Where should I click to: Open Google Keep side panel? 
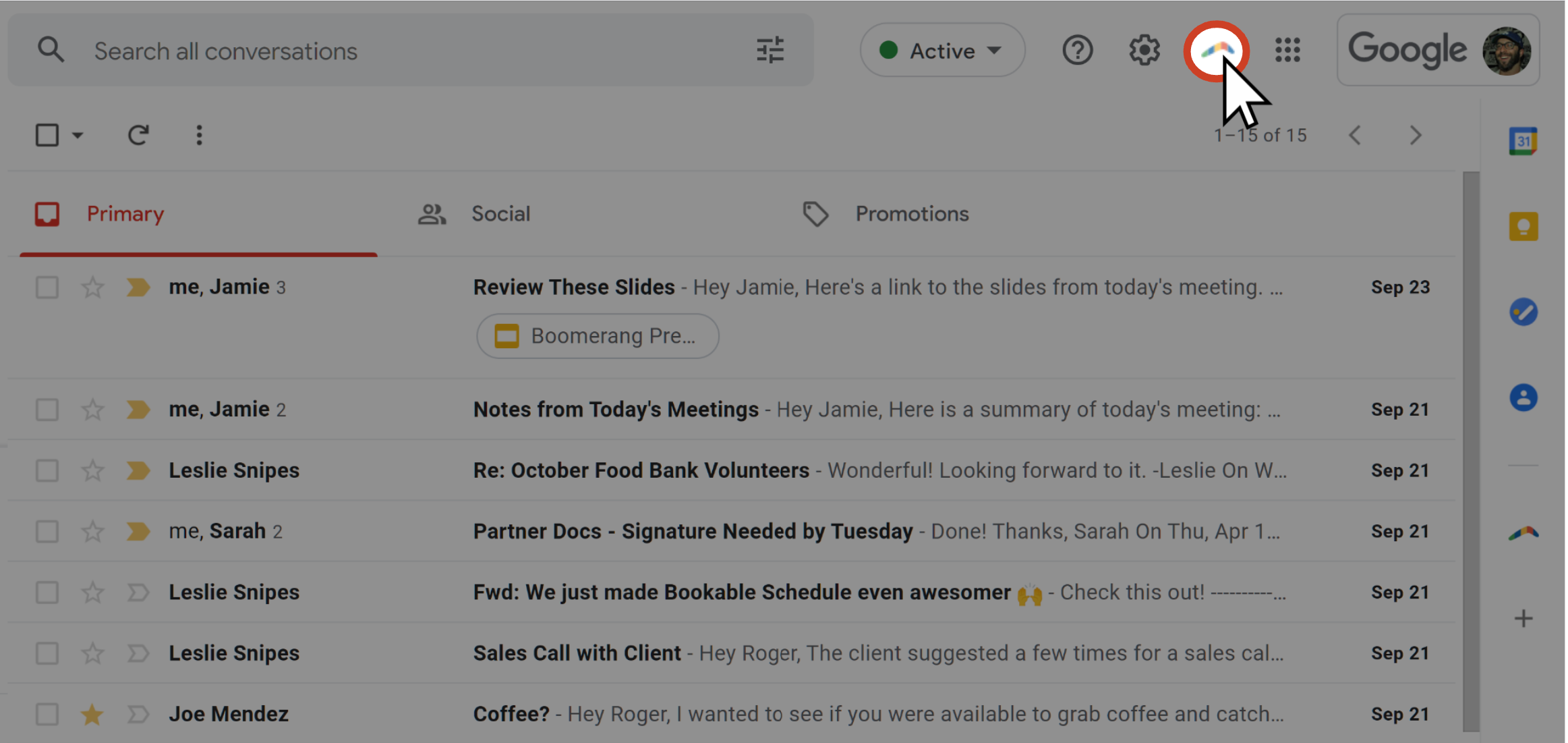coord(1523,226)
